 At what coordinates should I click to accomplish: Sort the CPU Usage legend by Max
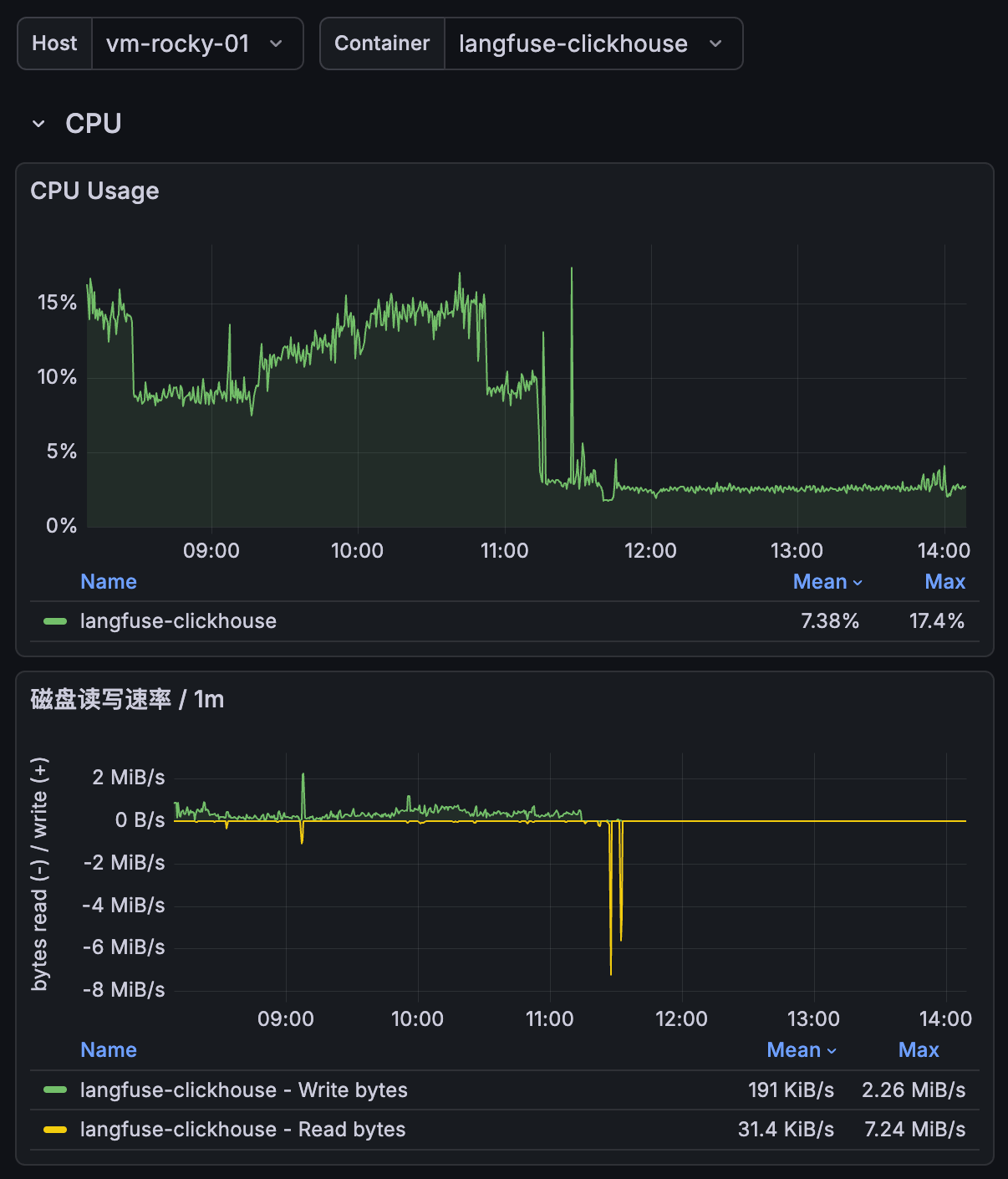[944, 582]
